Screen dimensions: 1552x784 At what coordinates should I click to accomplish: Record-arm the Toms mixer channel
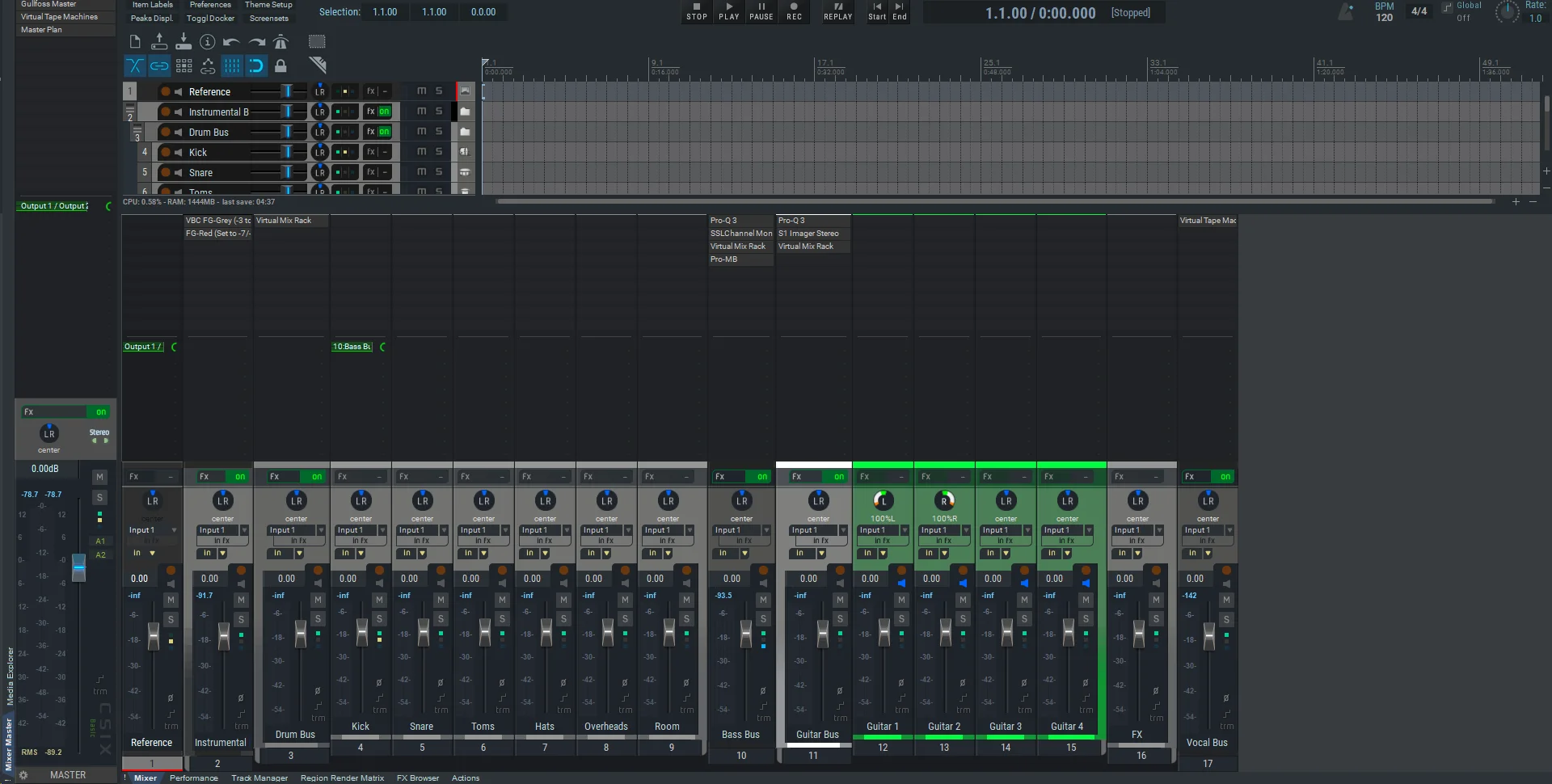(x=502, y=571)
